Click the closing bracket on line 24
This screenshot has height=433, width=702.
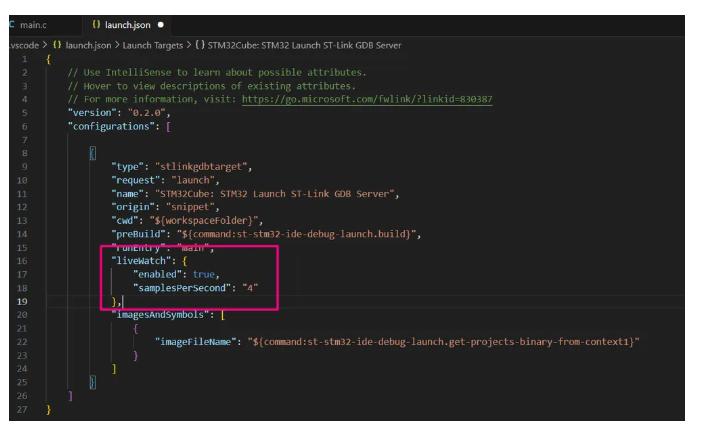(114, 369)
